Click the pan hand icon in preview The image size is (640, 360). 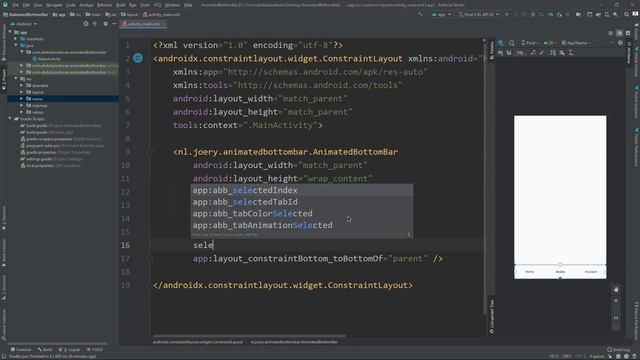[x=616, y=289]
